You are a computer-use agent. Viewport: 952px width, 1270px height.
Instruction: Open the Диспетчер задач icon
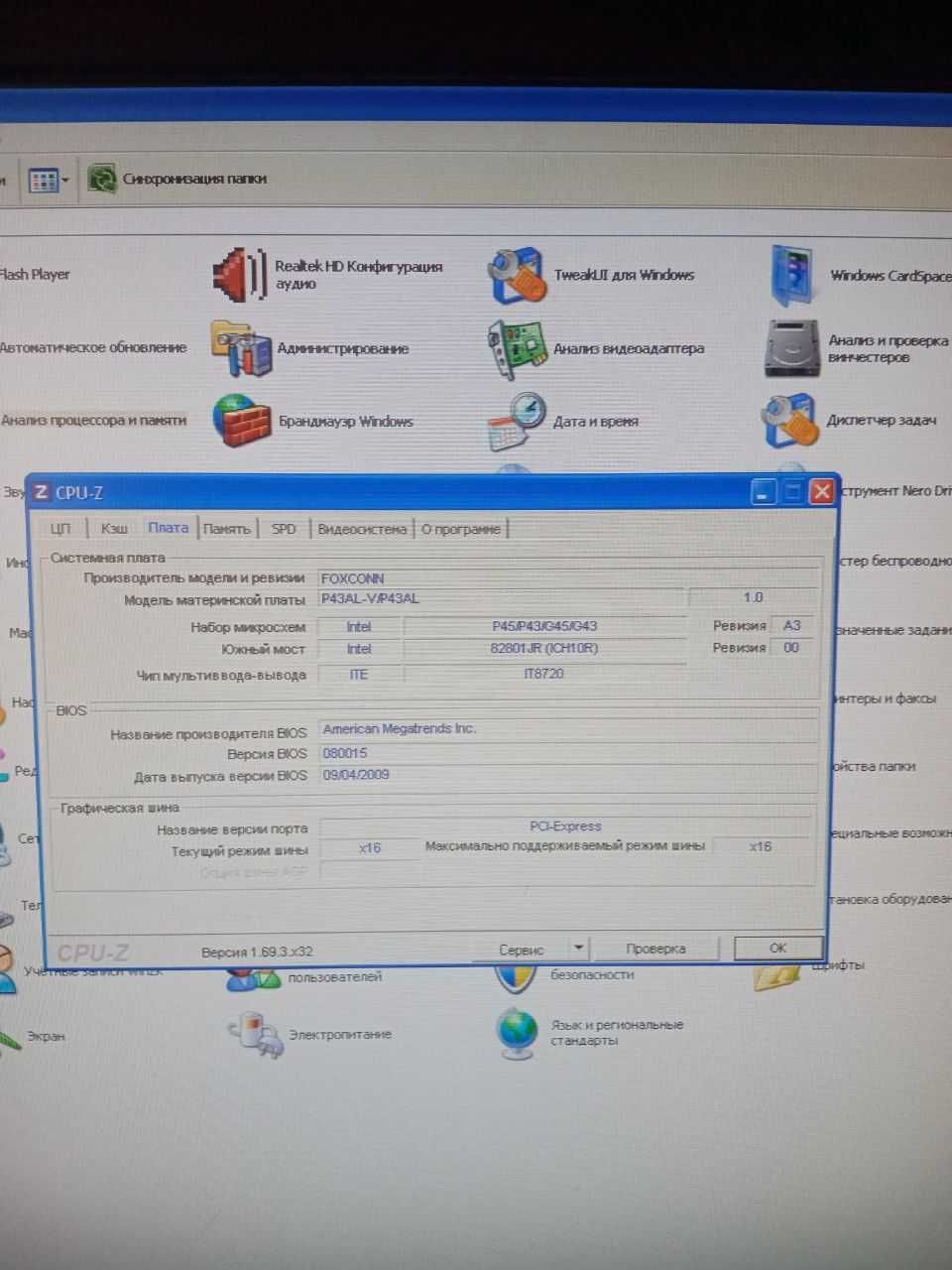click(790, 421)
